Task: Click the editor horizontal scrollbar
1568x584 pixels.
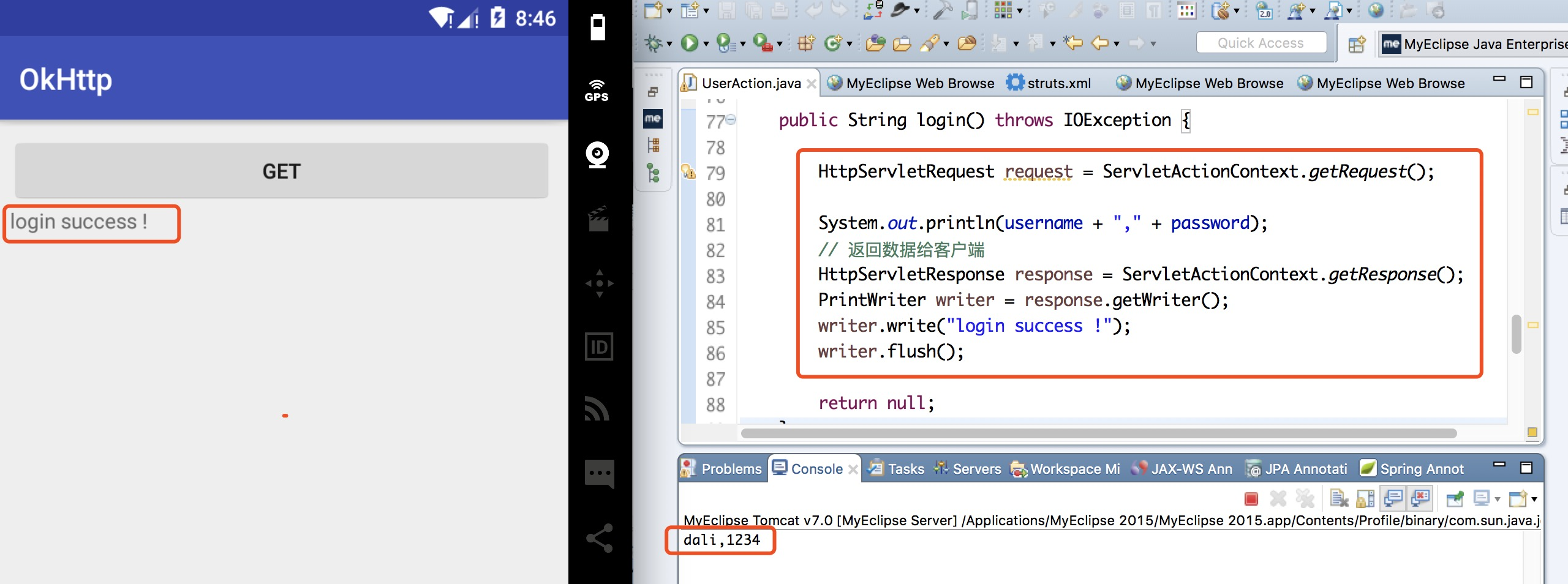Action: click(x=1099, y=433)
